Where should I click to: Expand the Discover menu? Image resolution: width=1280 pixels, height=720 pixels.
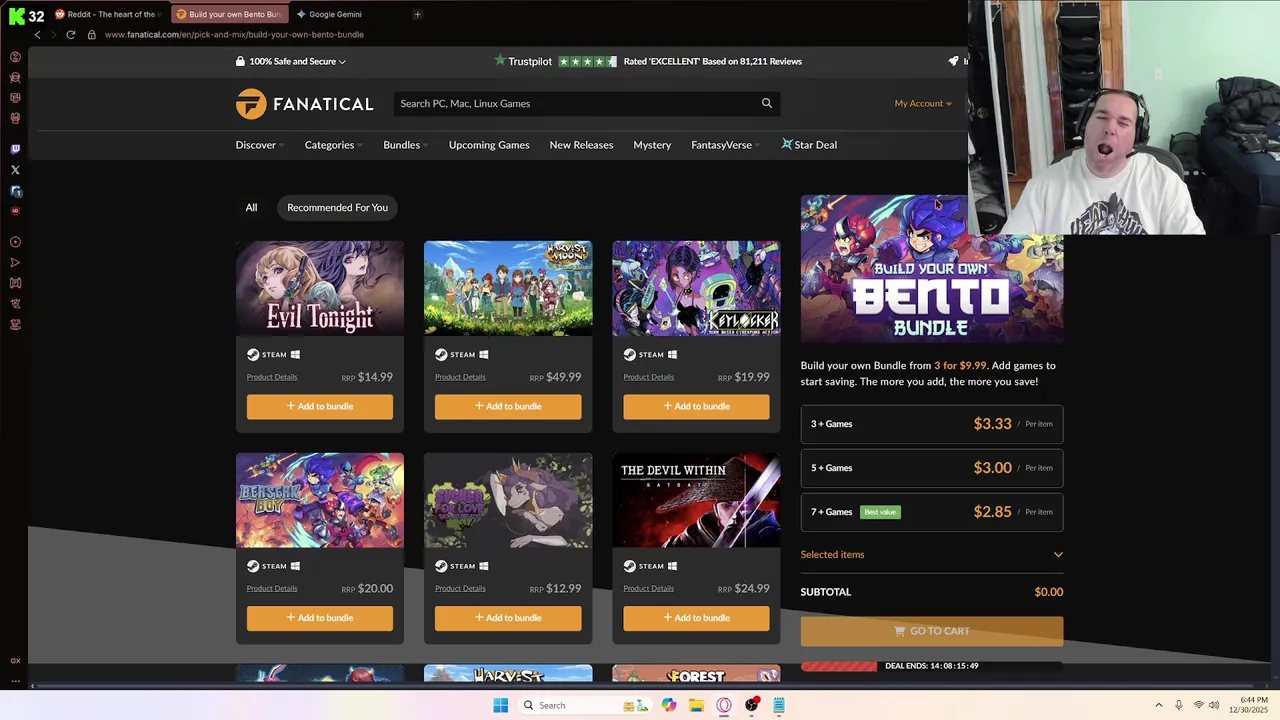tap(260, 145)
